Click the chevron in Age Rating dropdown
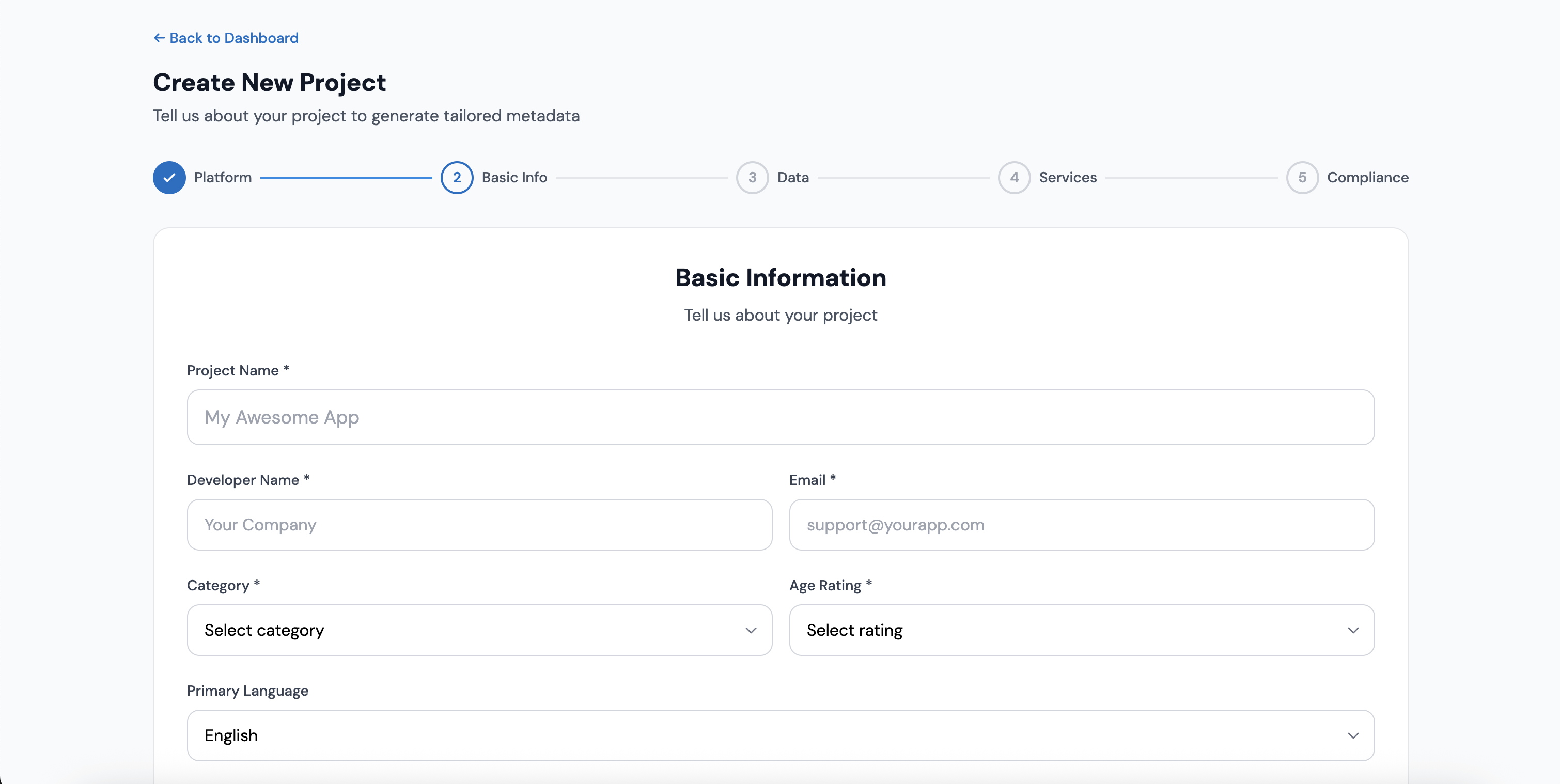 (1353, 630)
